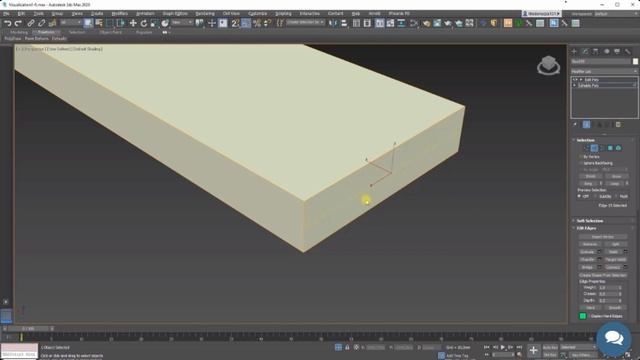Image resolution: width=640 pixels, height=360 pixels.
Task: Open the Utilities command panel tab
Action: click(x=628, y=51)
